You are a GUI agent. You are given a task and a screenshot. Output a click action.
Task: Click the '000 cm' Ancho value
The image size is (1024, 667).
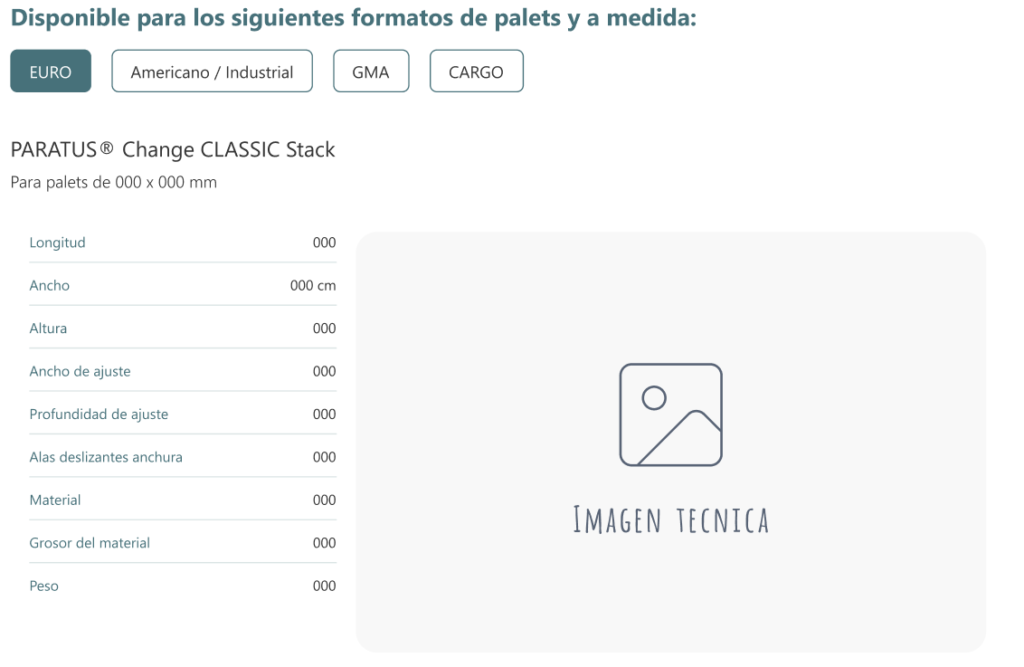click(313, 286)
